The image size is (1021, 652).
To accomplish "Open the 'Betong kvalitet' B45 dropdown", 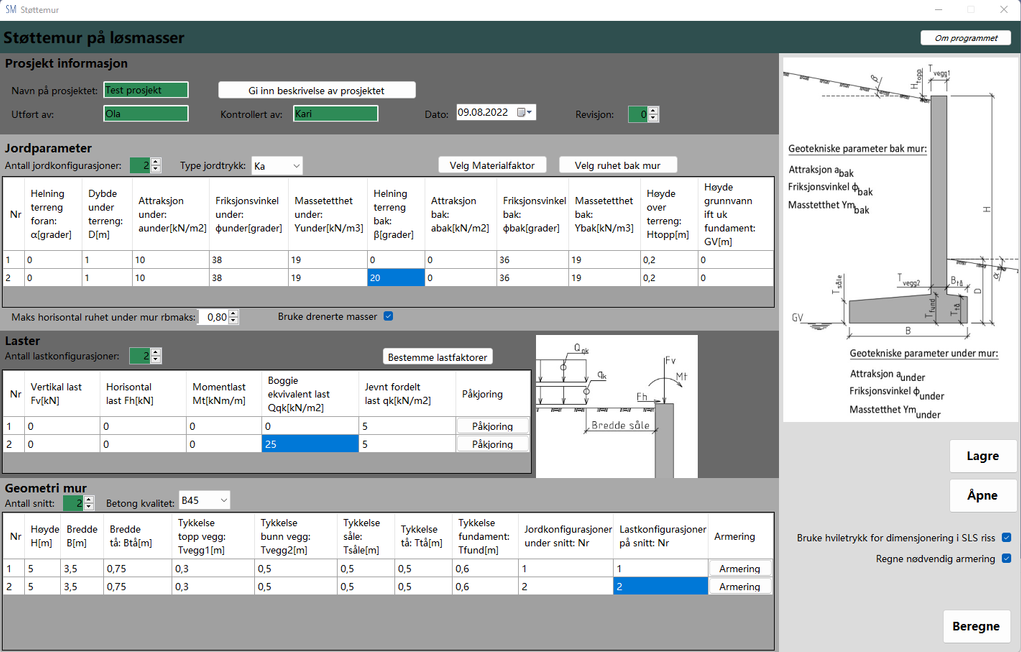I will point(204,500).
